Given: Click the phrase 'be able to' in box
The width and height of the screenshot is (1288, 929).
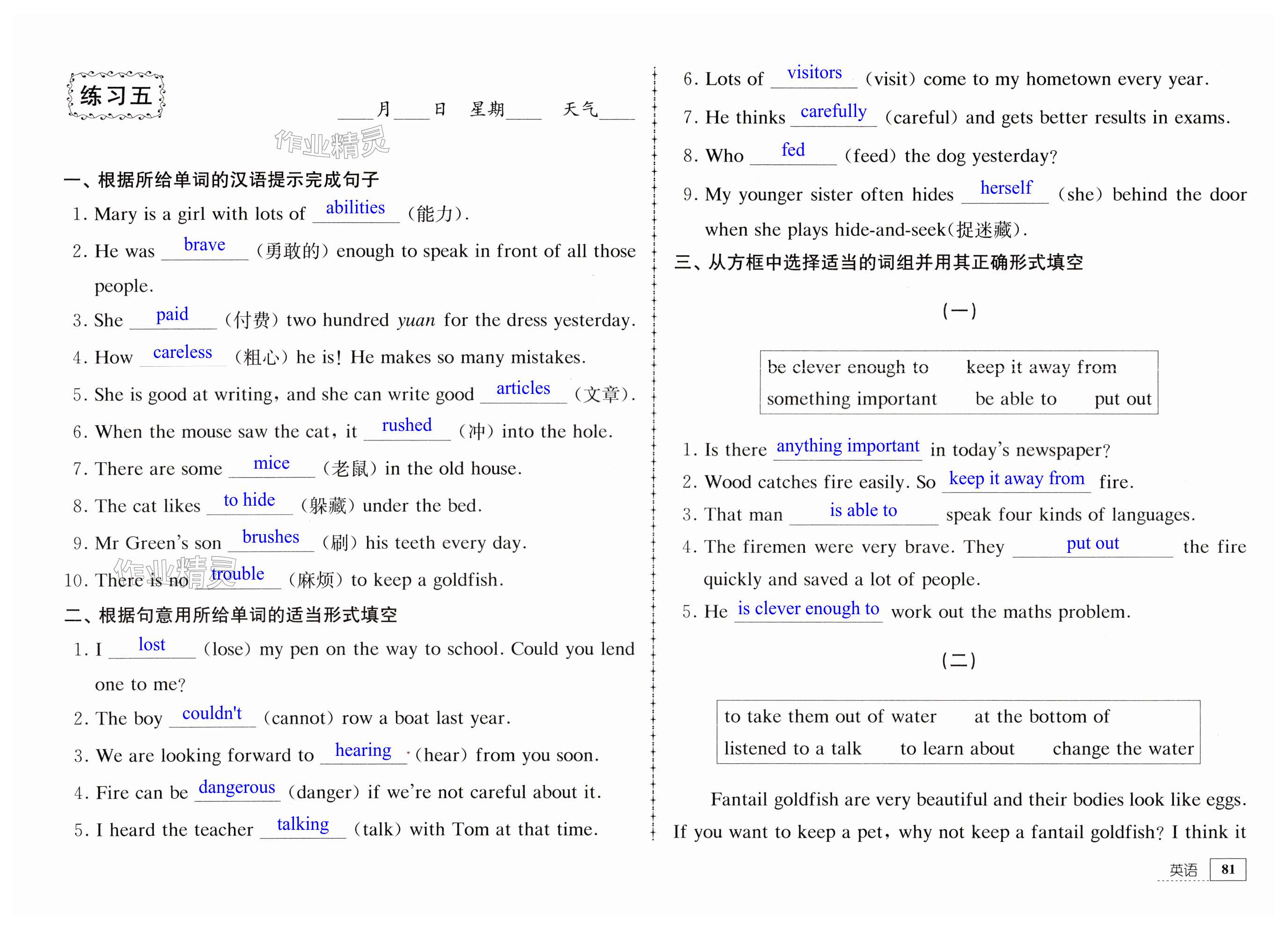Looking at the screenshot, I should click(1016, 399).
